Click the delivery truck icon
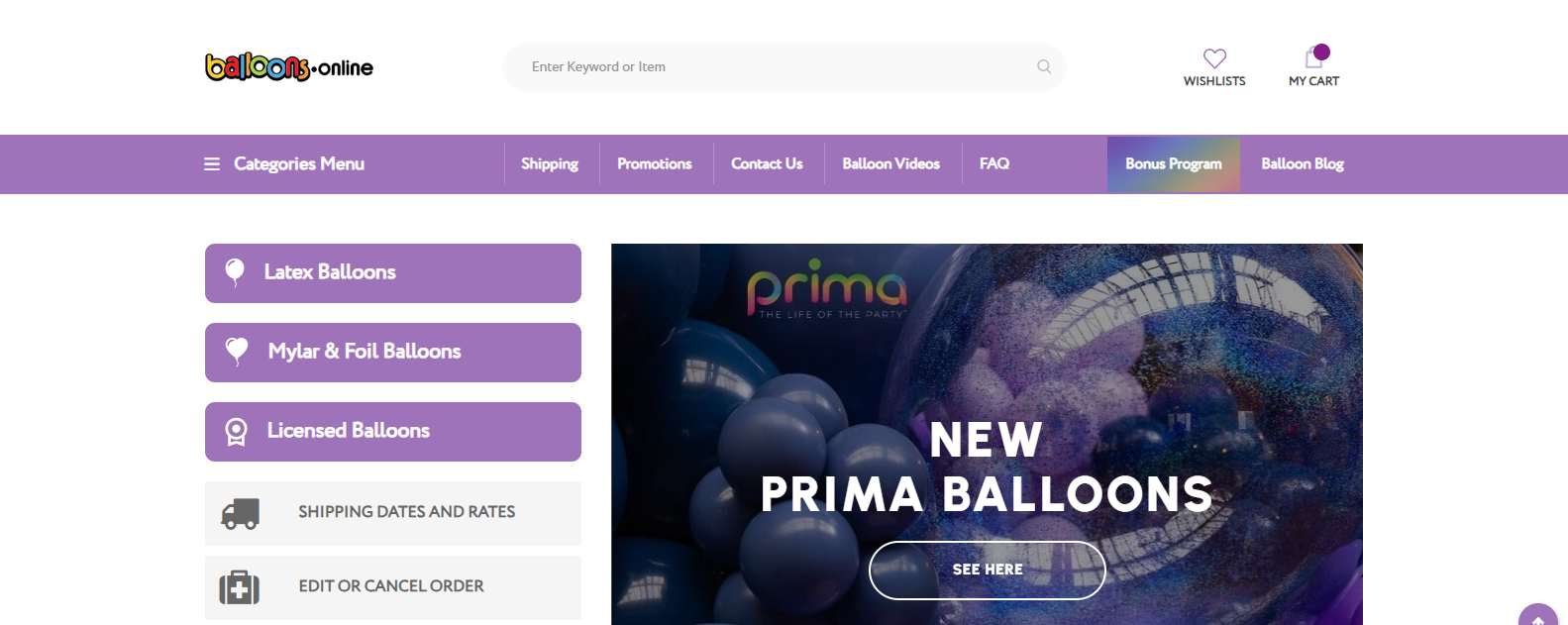 tap(240, 513)
